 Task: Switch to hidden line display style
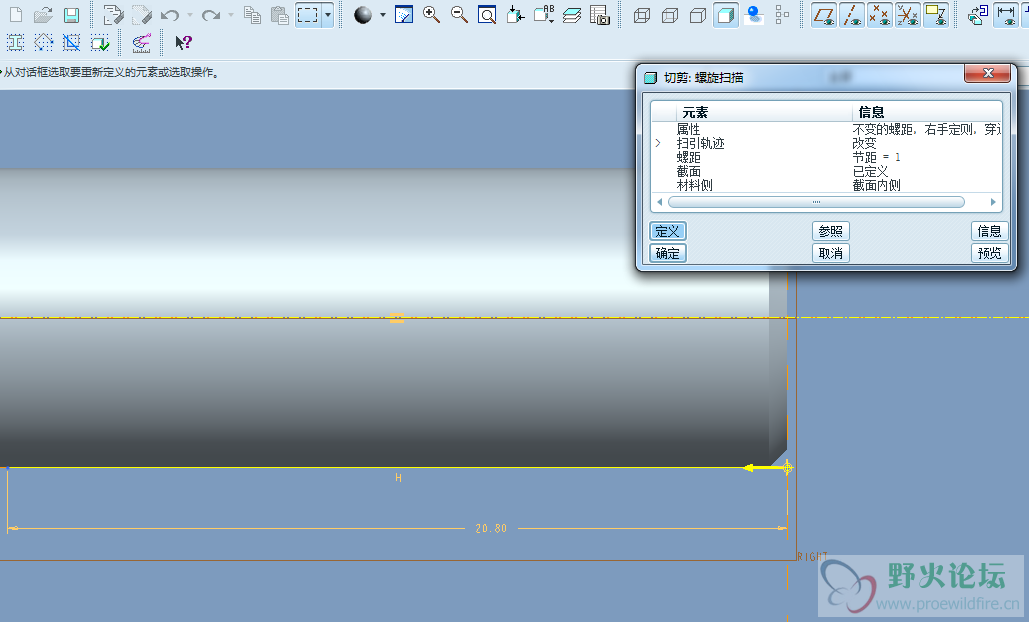(670, 14)
